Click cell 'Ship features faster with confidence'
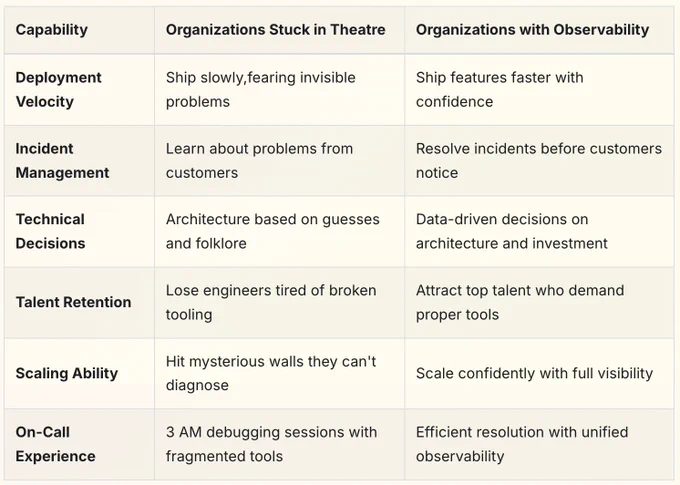680x485 pixels. (500, 89)
